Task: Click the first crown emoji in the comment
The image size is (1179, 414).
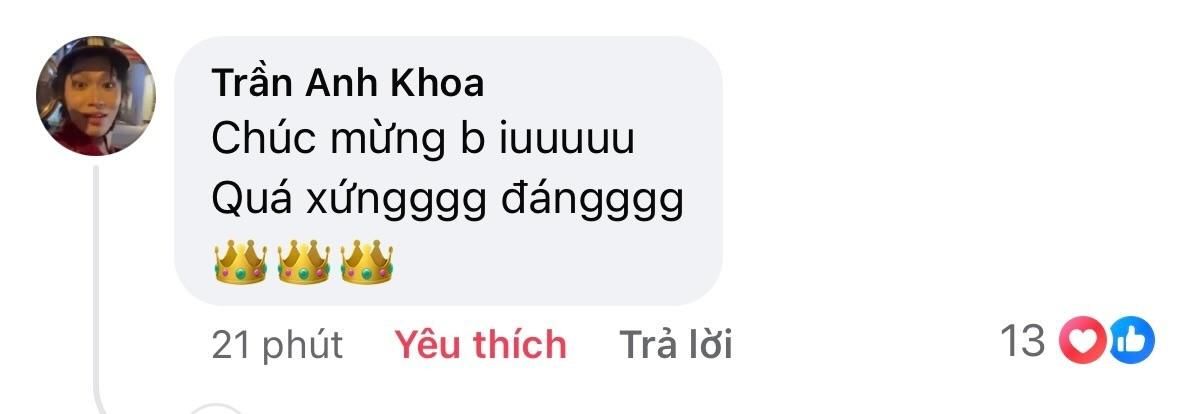Action: pyautogui.click(x=241, y=262)
